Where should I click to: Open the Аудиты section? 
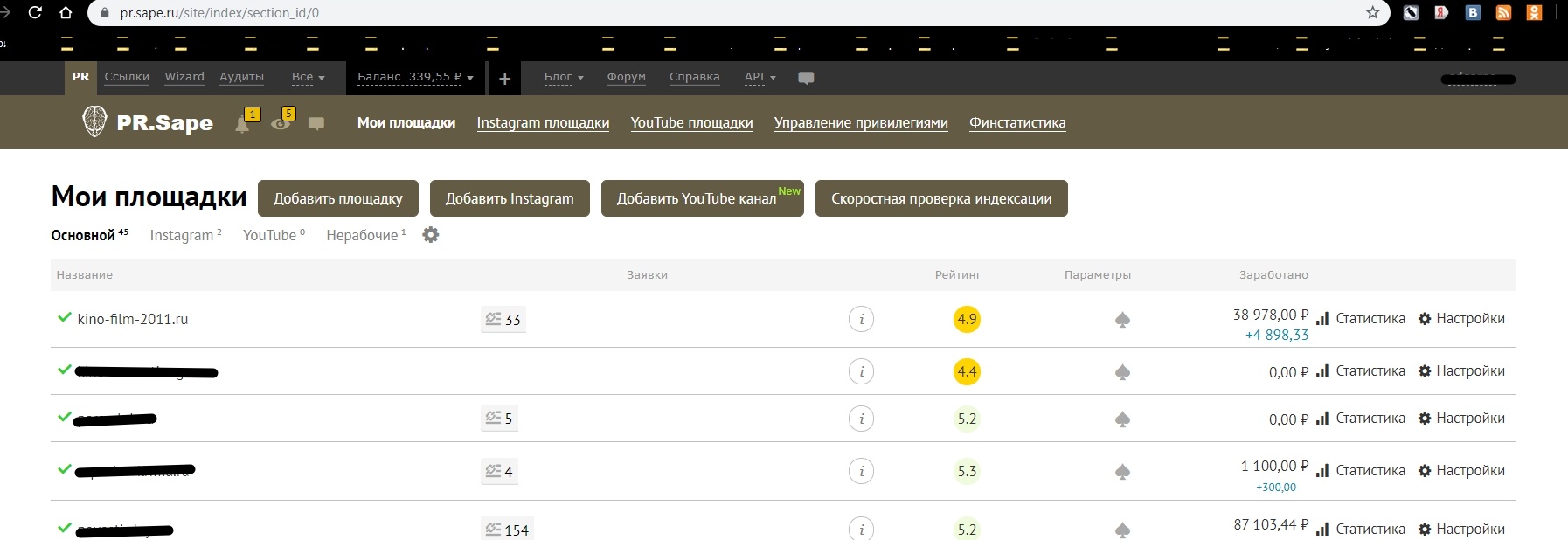click(x=241, y=77)
